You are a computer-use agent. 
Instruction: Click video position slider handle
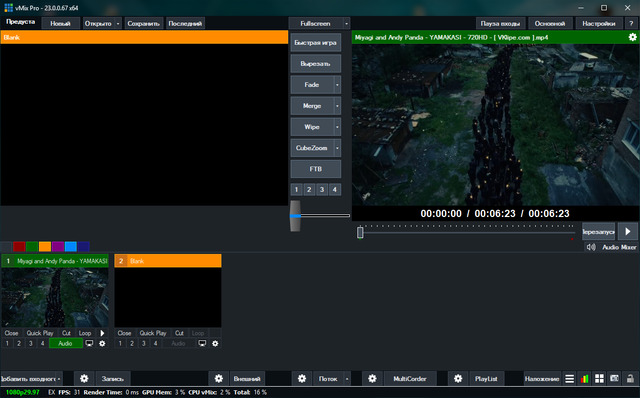point(360,232)
